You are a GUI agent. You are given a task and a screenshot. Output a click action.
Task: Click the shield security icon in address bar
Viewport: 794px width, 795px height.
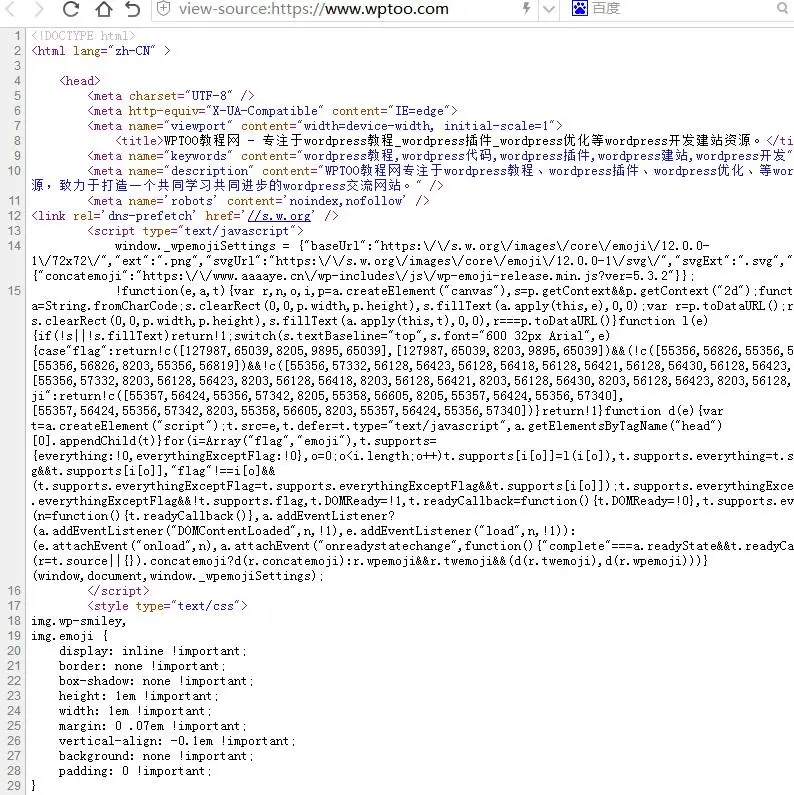pos(163,9)
